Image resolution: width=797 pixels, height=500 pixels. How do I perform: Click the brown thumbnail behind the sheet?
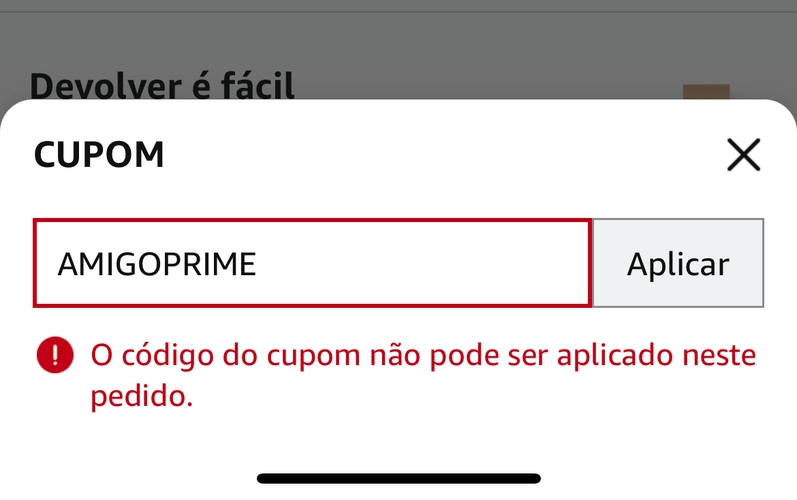point(706,93)
